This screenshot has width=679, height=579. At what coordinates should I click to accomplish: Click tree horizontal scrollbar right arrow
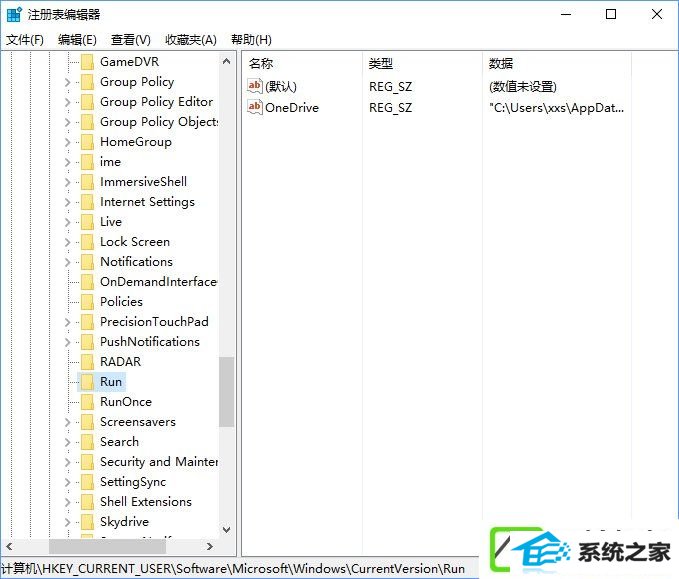[210, 547]
